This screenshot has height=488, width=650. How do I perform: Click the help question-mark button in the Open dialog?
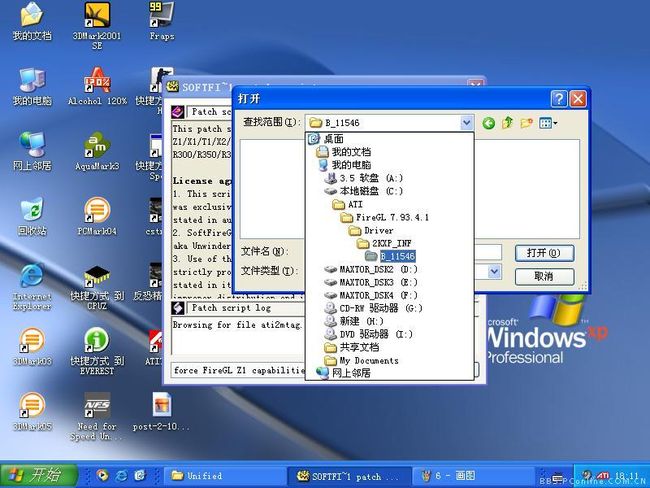pos(559,99)
